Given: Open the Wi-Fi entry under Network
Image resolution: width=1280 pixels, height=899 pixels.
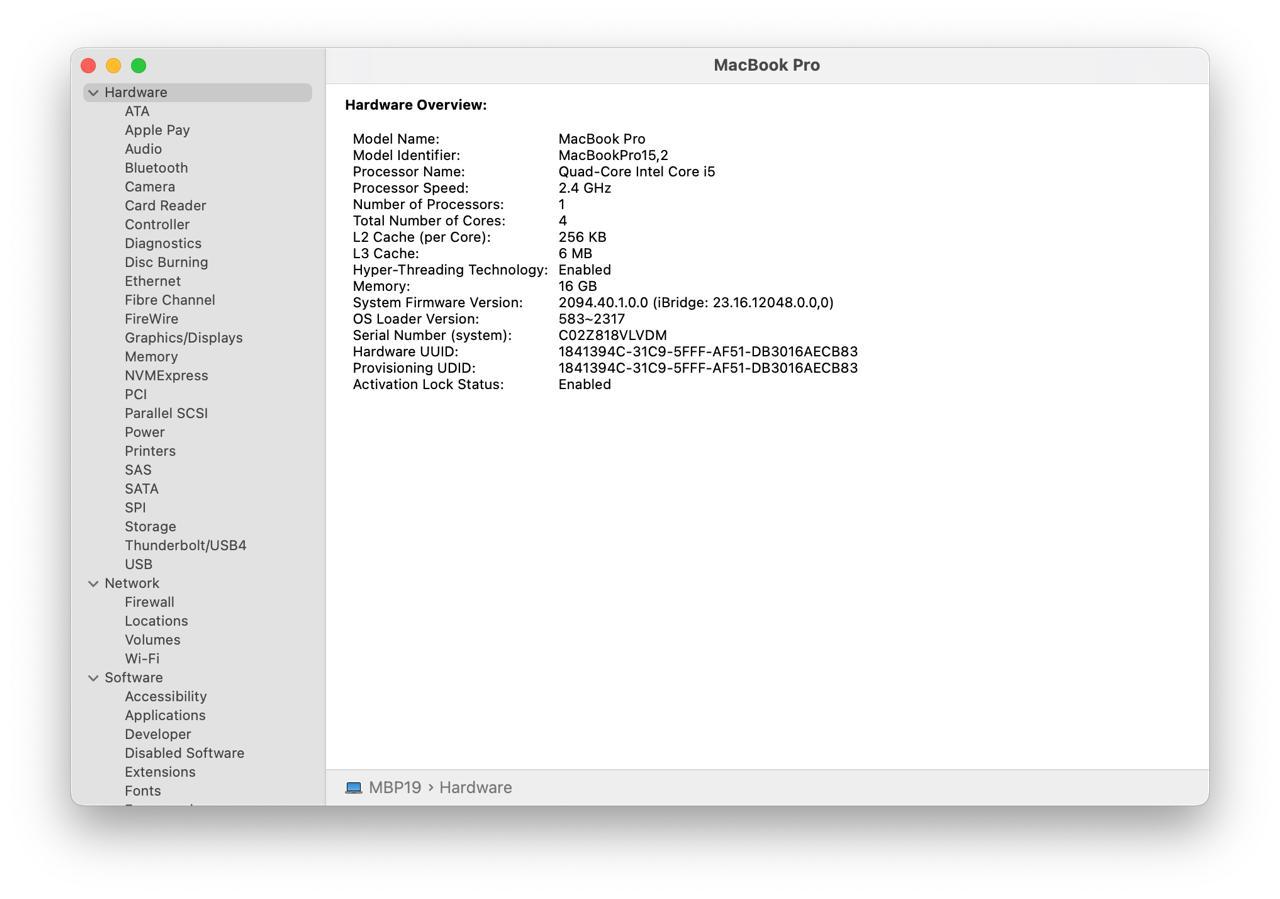Looking at the screenshot, I should 141,659.
